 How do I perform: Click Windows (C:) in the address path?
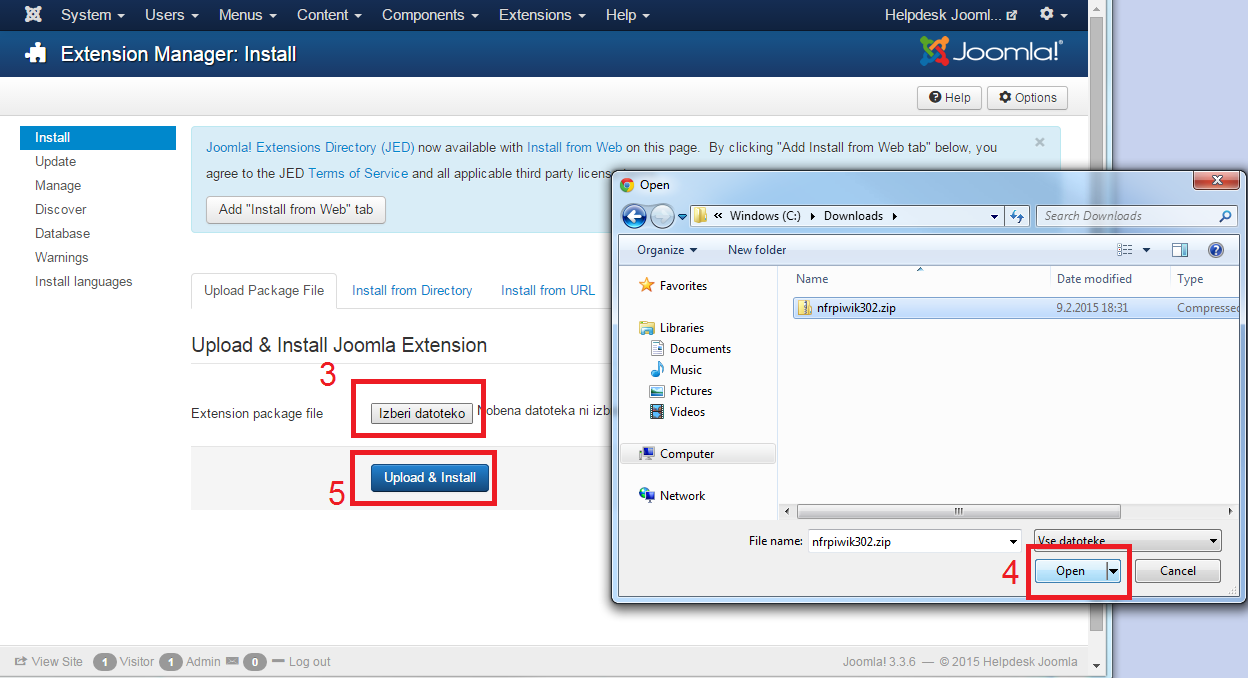click(x=765, y=216)
